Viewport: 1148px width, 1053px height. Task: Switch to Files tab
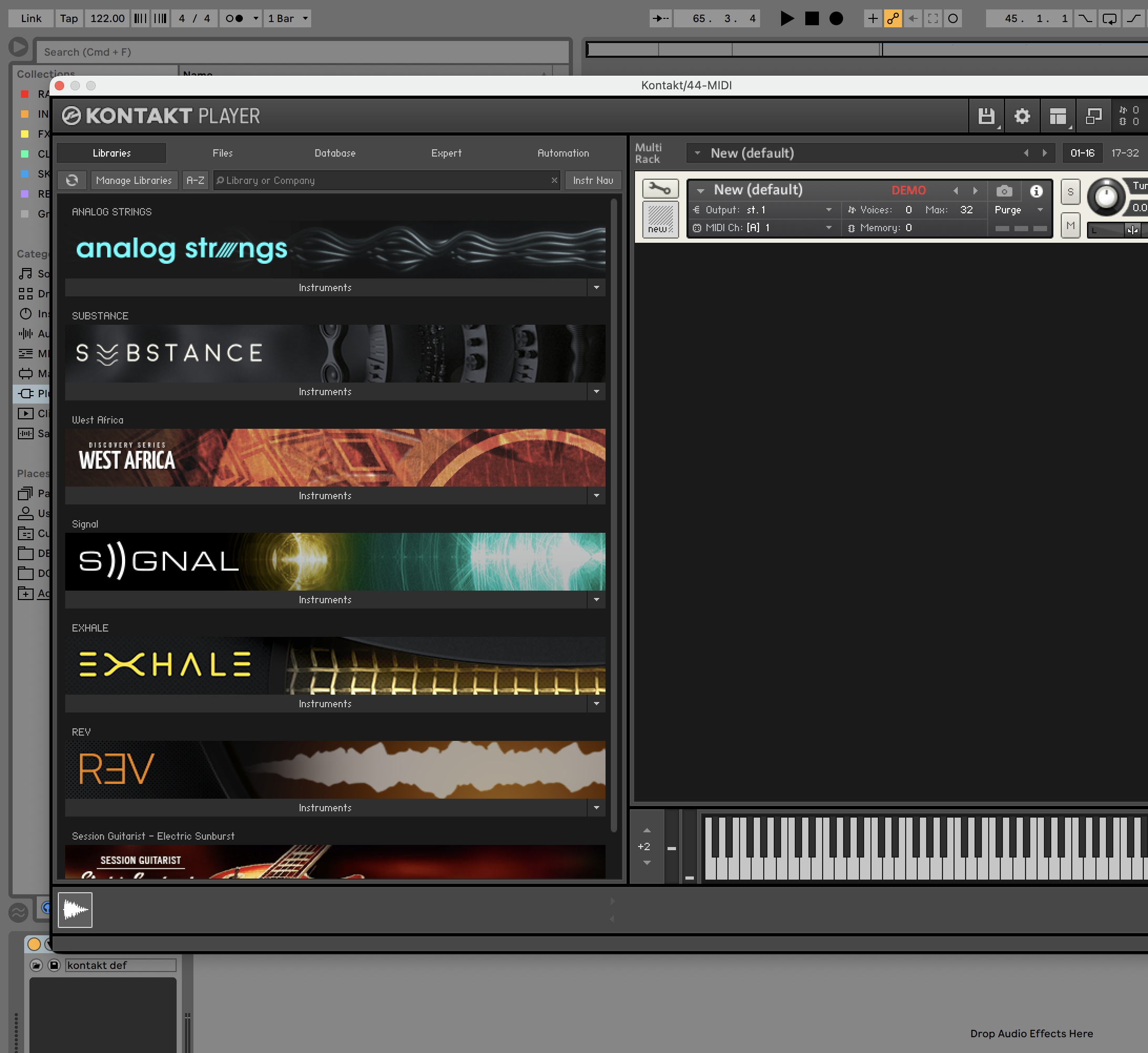click(x=222, y=153)
